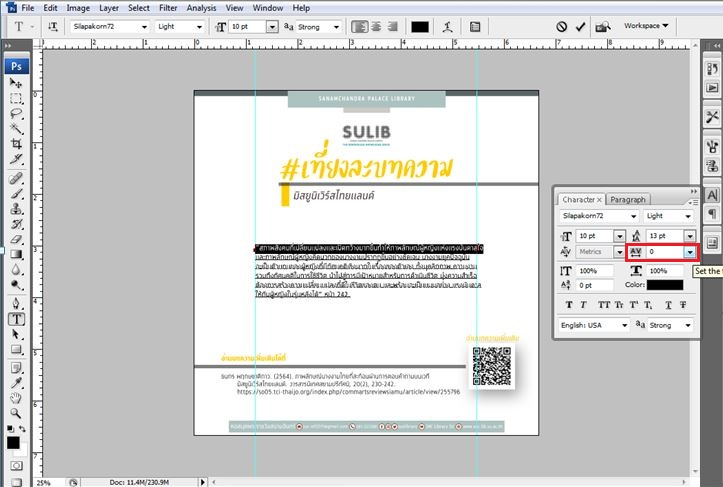
Task: Switch to the Paragraph tab
Action: tap(628, 199)
